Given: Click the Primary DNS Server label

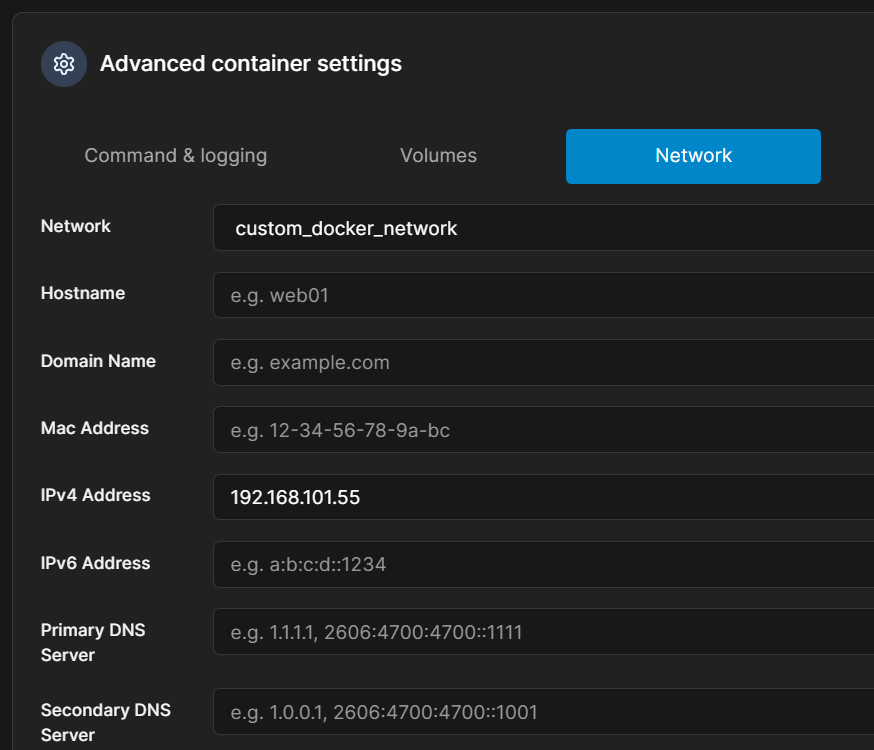Looking at the screenshot, I should [x=93, y=642].
